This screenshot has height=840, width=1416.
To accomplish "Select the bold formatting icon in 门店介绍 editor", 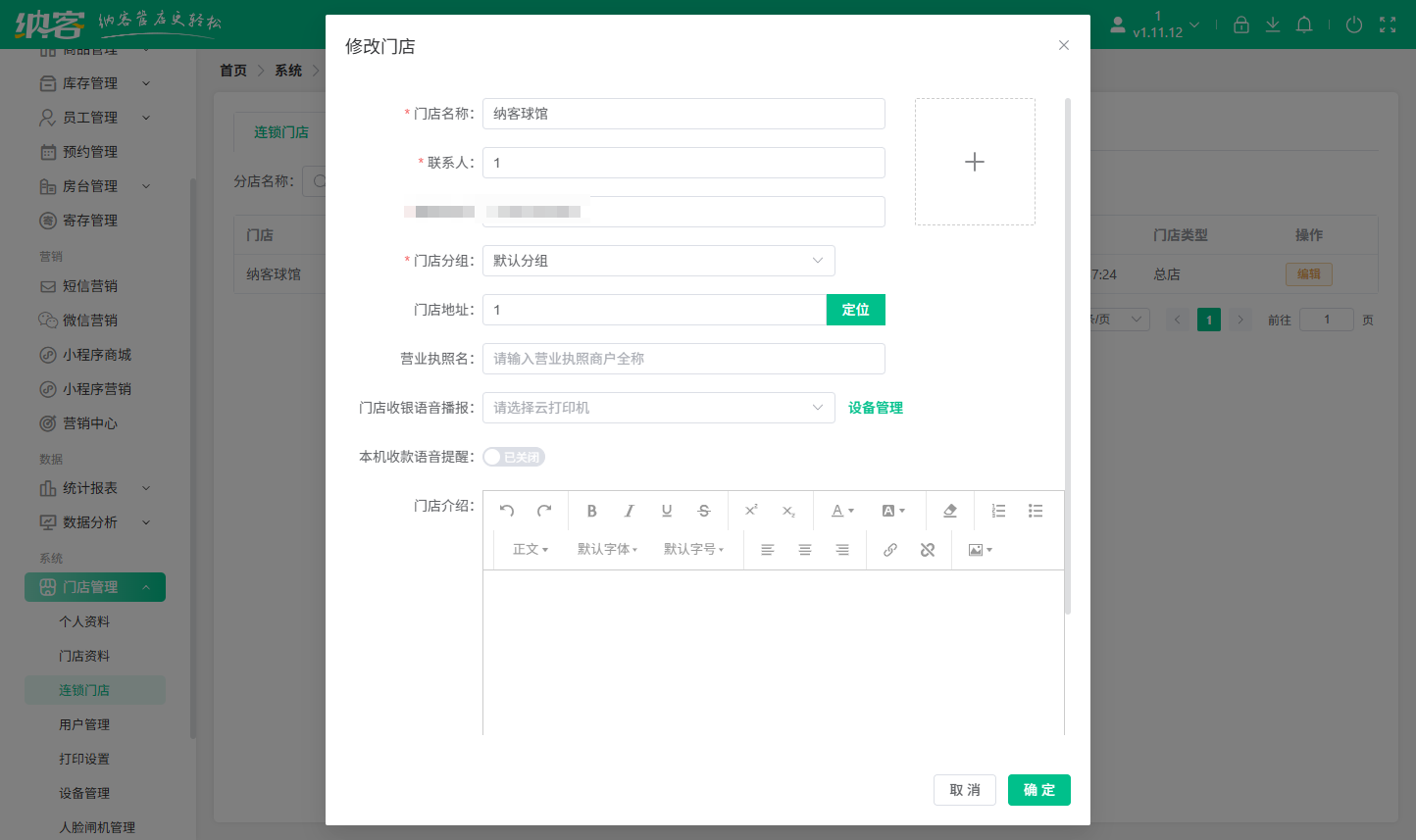I will pos(592,511).
